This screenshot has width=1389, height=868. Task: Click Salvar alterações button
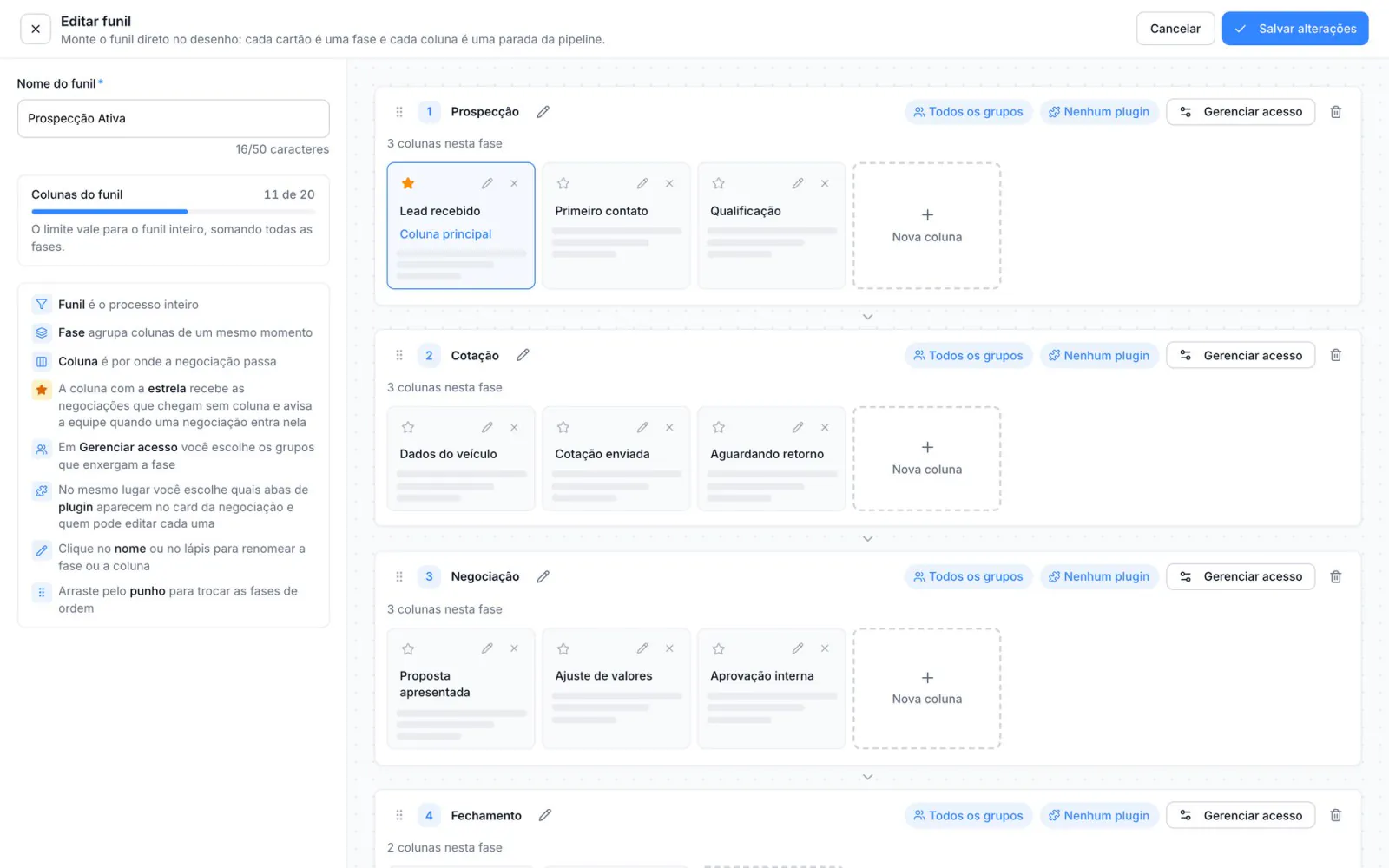pos(1295,29)
